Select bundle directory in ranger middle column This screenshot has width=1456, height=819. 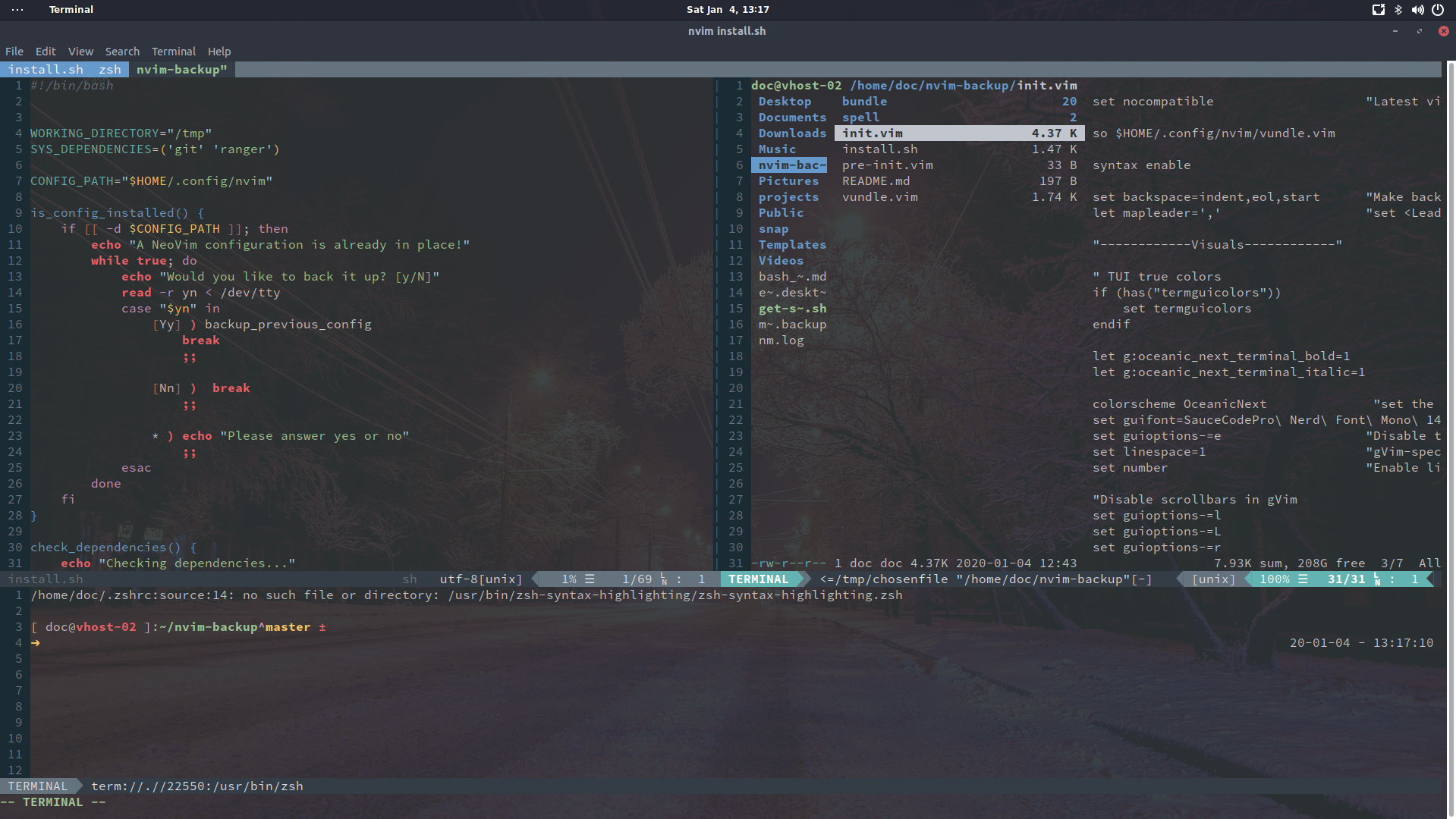click(x=959, y=102)
